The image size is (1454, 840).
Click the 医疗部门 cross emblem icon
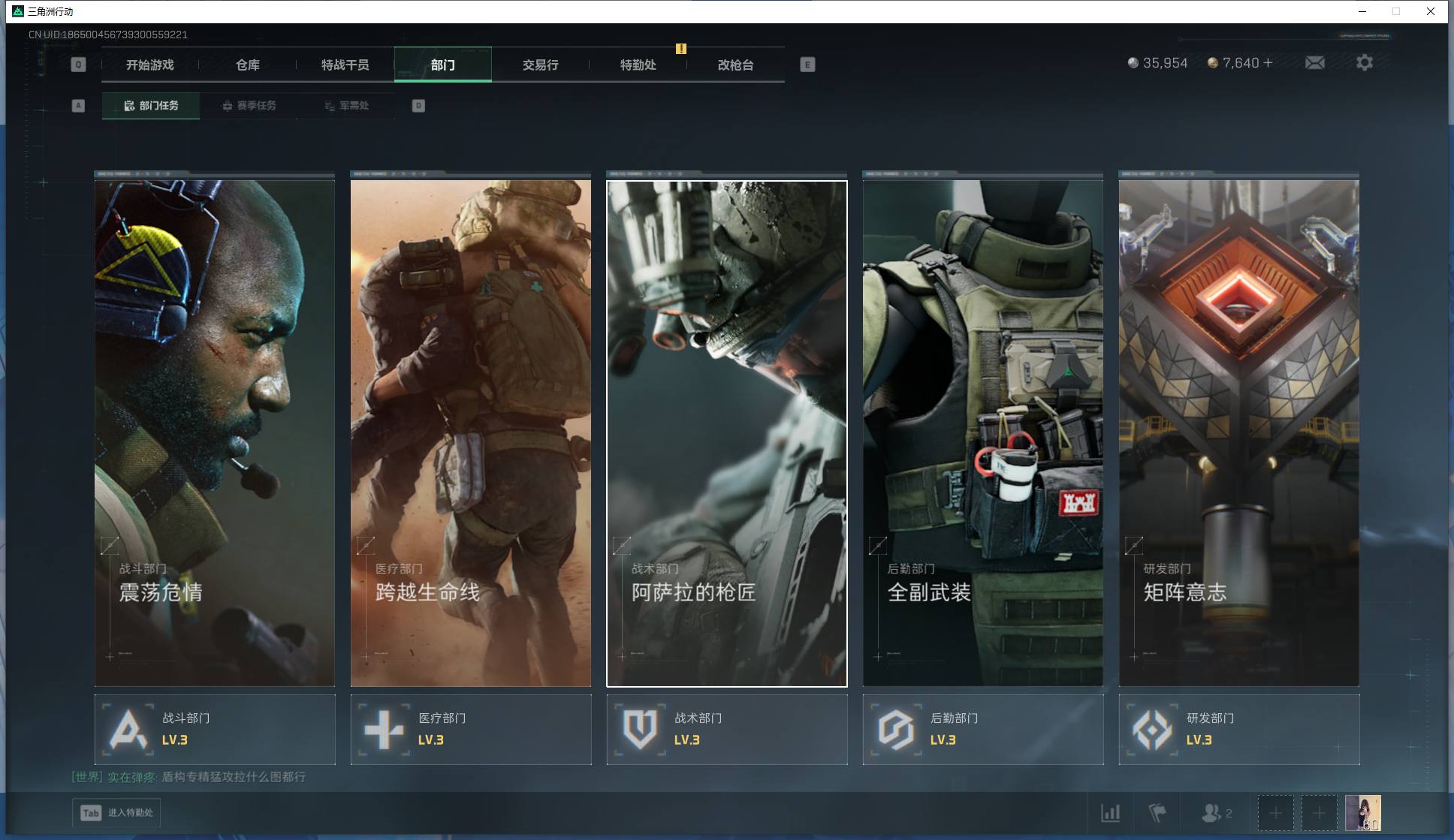(384, 729)
